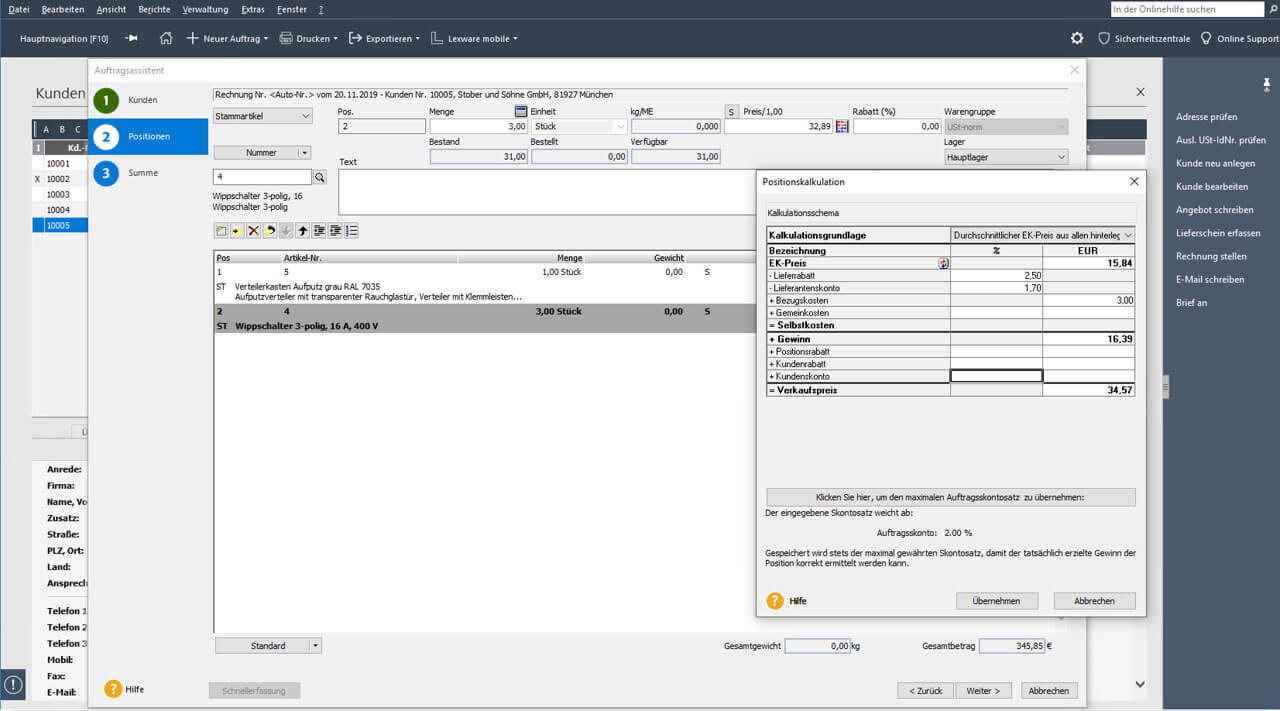Open the settings gear in the top toolbar

[1076, 37]
